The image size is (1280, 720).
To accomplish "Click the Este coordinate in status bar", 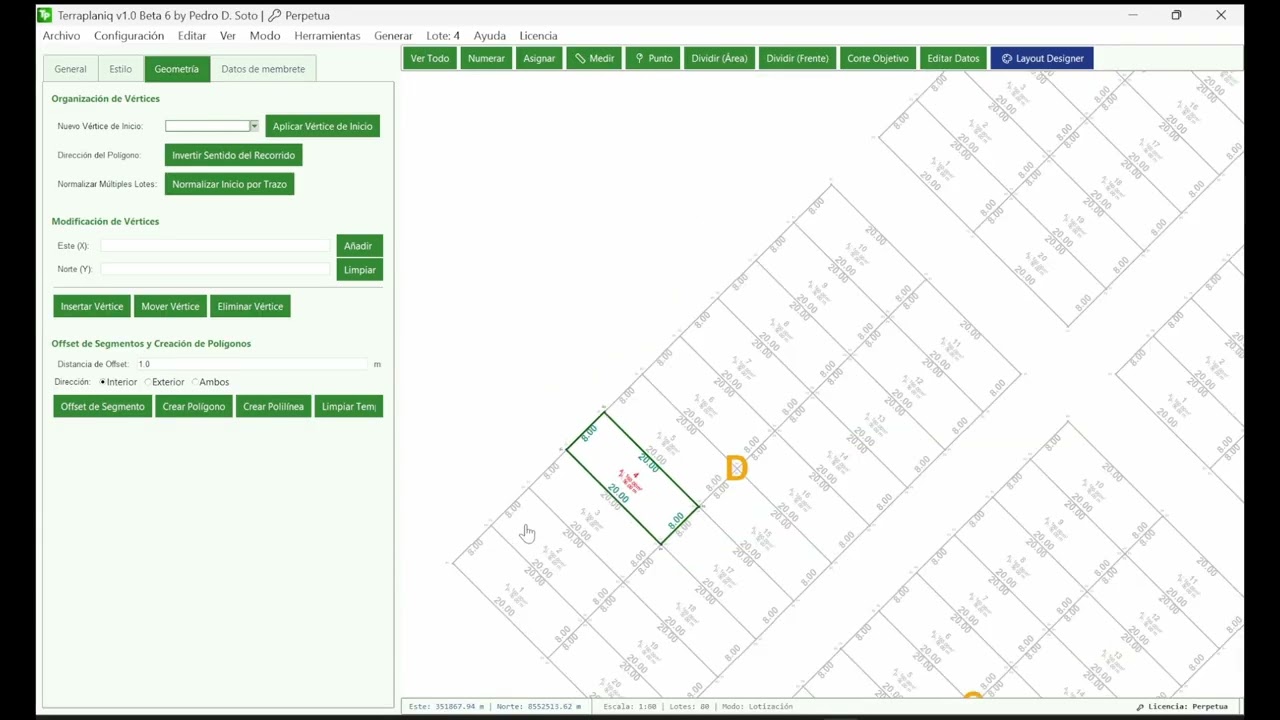I will (446, 706).
